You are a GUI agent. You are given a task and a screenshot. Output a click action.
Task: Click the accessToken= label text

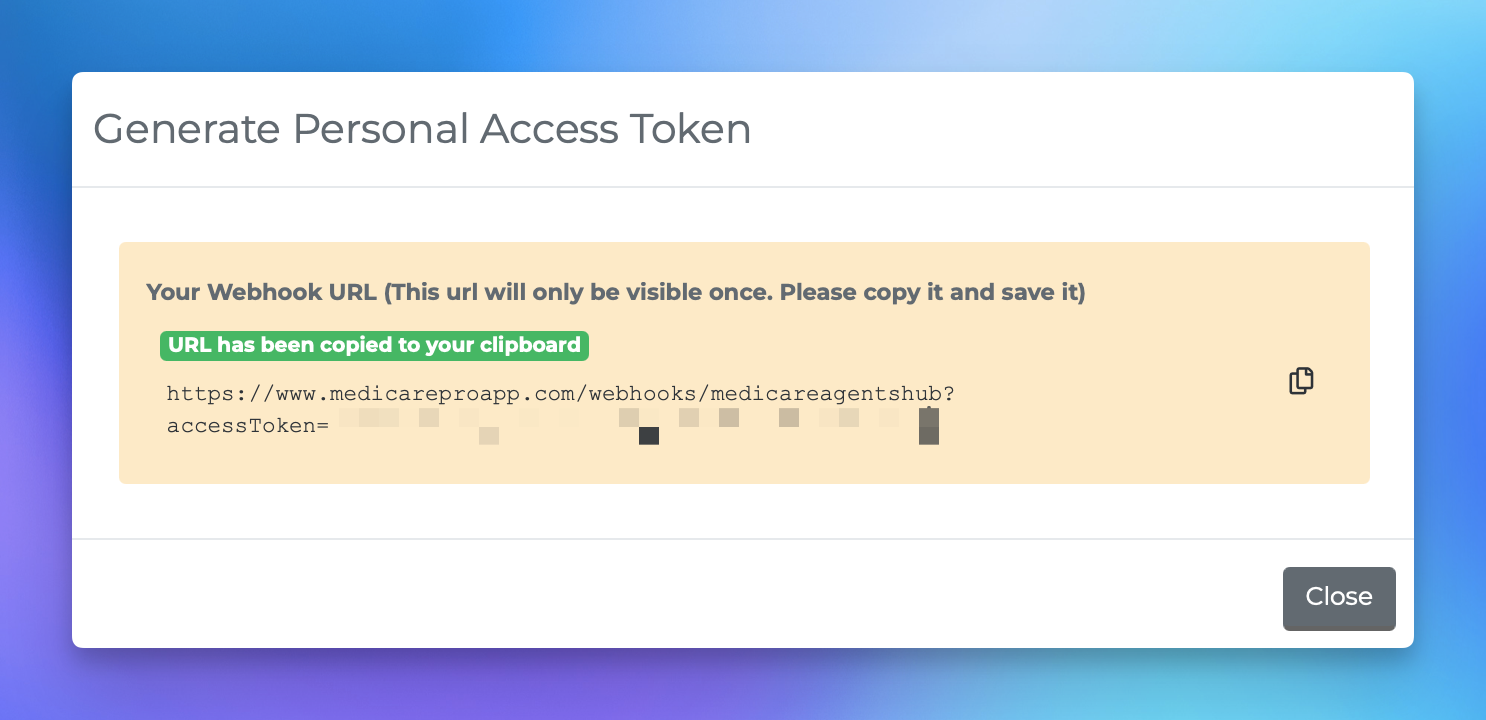(248, 425)
